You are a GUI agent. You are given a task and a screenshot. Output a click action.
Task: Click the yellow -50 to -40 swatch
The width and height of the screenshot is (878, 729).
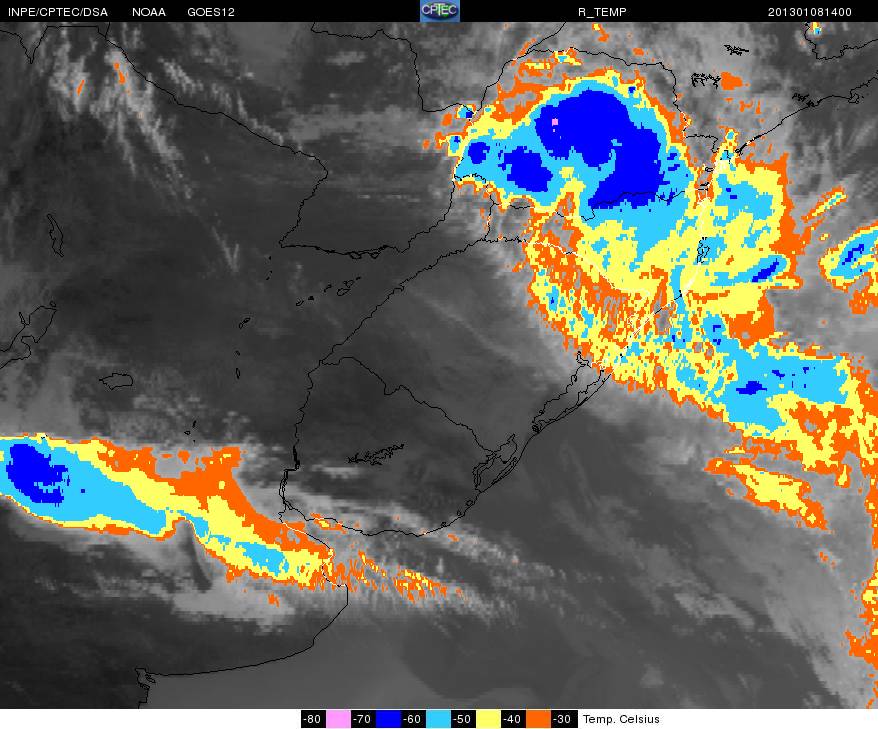[x=488, y=719]
